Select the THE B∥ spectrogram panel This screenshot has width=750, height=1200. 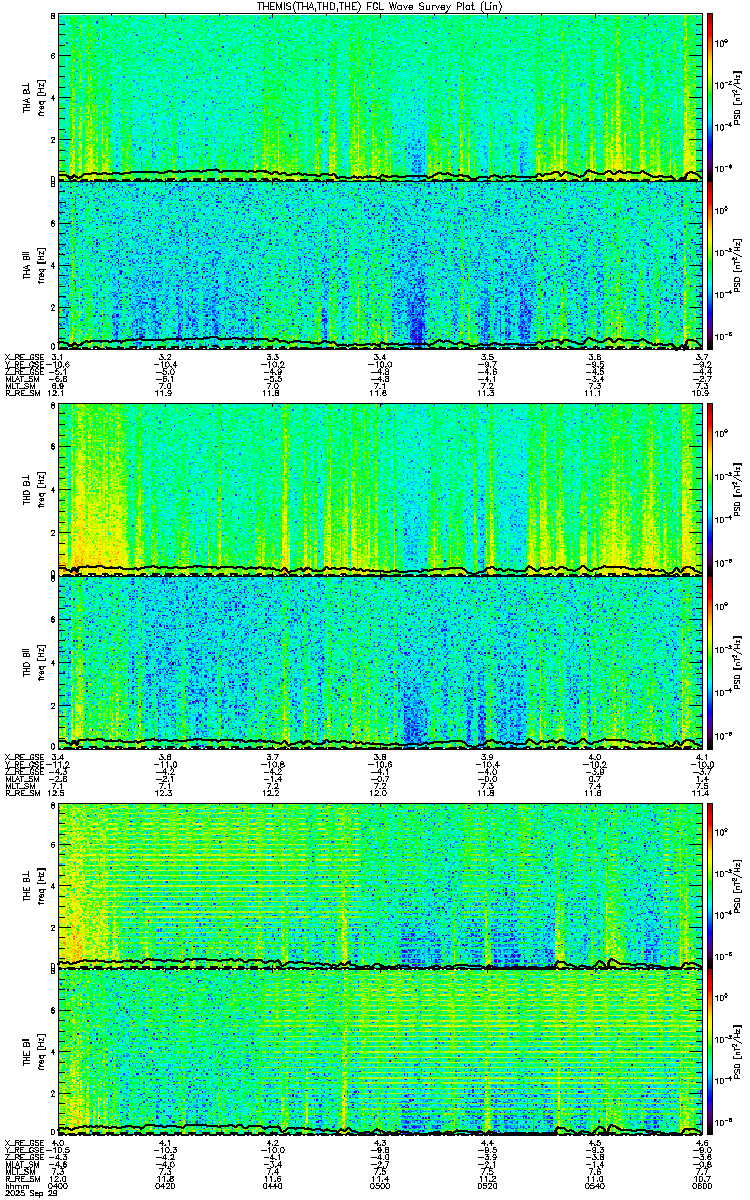(380, 1053)
